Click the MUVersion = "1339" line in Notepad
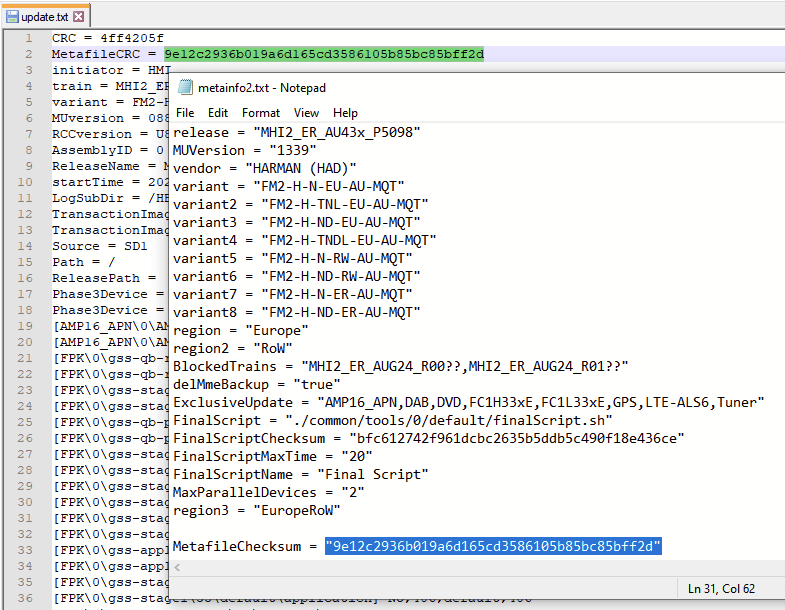This screenshot has width=785, height=610. pos(244,150)
